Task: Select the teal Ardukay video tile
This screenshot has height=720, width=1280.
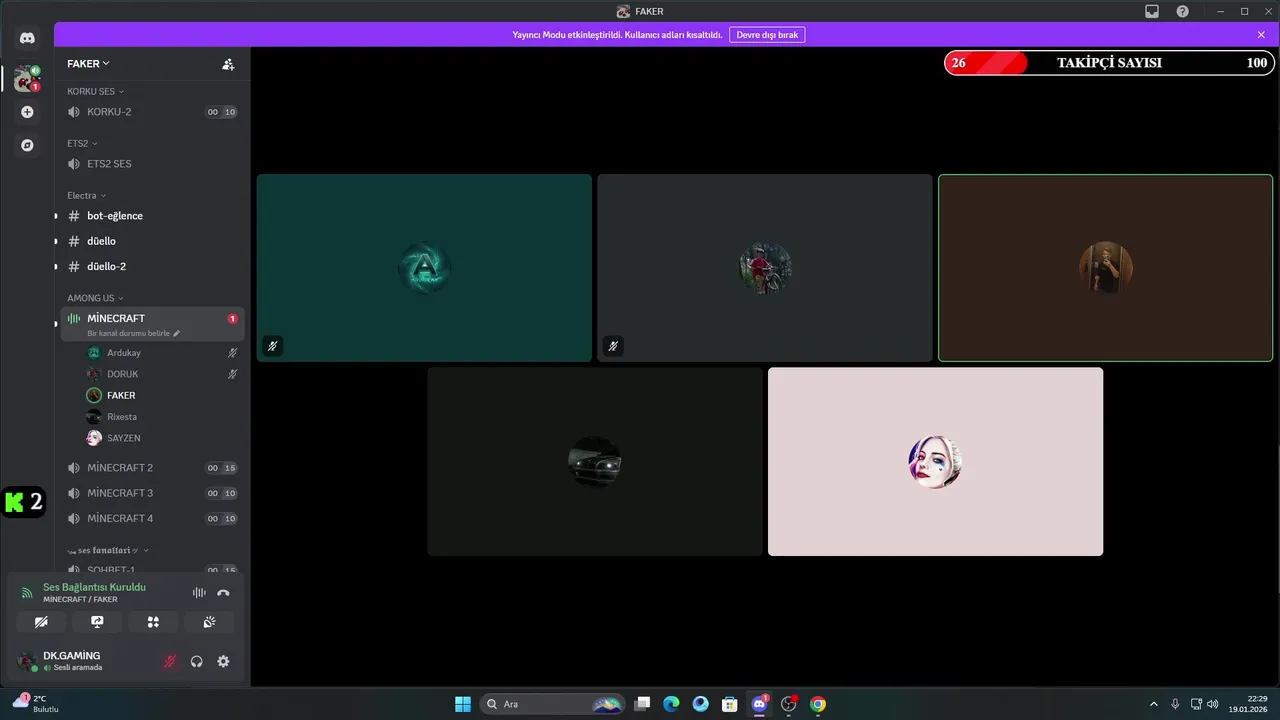Action: (424, 268)
